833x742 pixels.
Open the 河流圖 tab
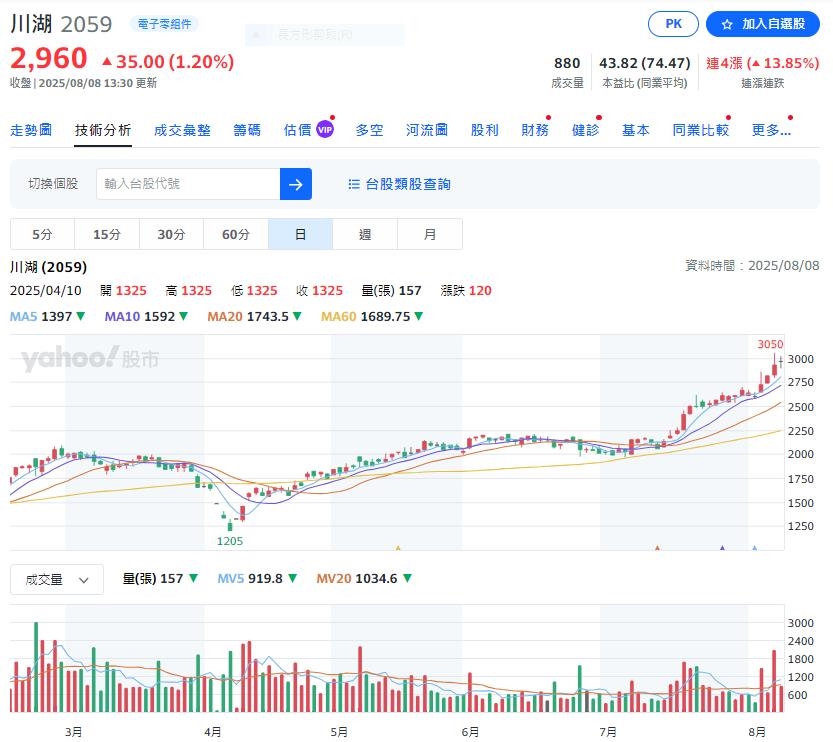coord(428,128)
